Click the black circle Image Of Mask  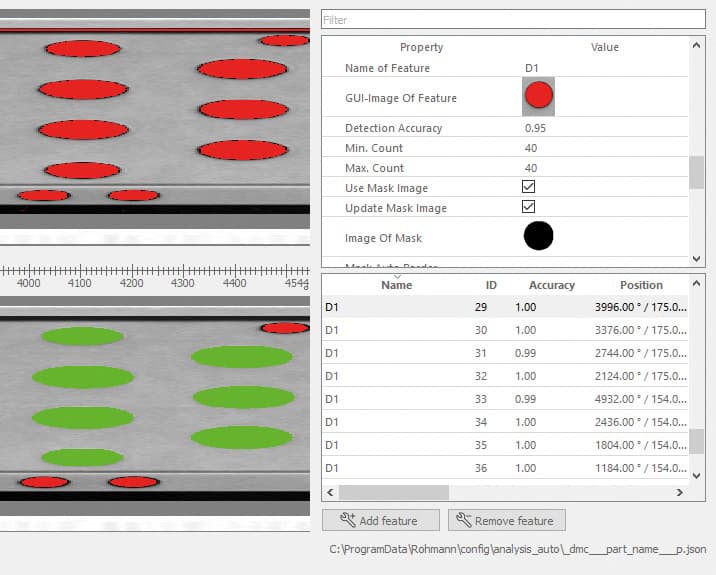[538, 236]
